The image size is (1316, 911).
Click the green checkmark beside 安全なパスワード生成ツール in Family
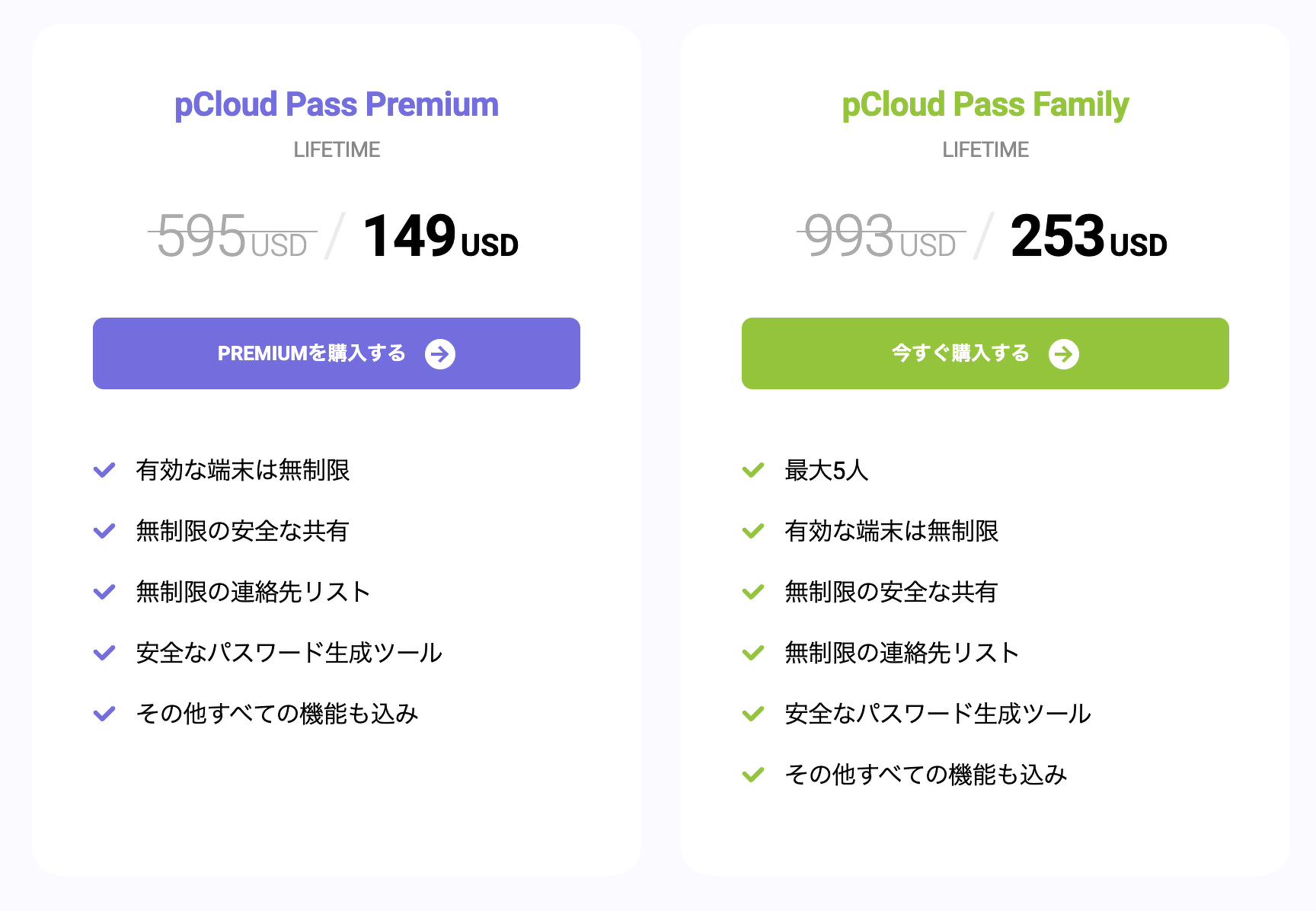pyautogui.click(x=753, y=714)
